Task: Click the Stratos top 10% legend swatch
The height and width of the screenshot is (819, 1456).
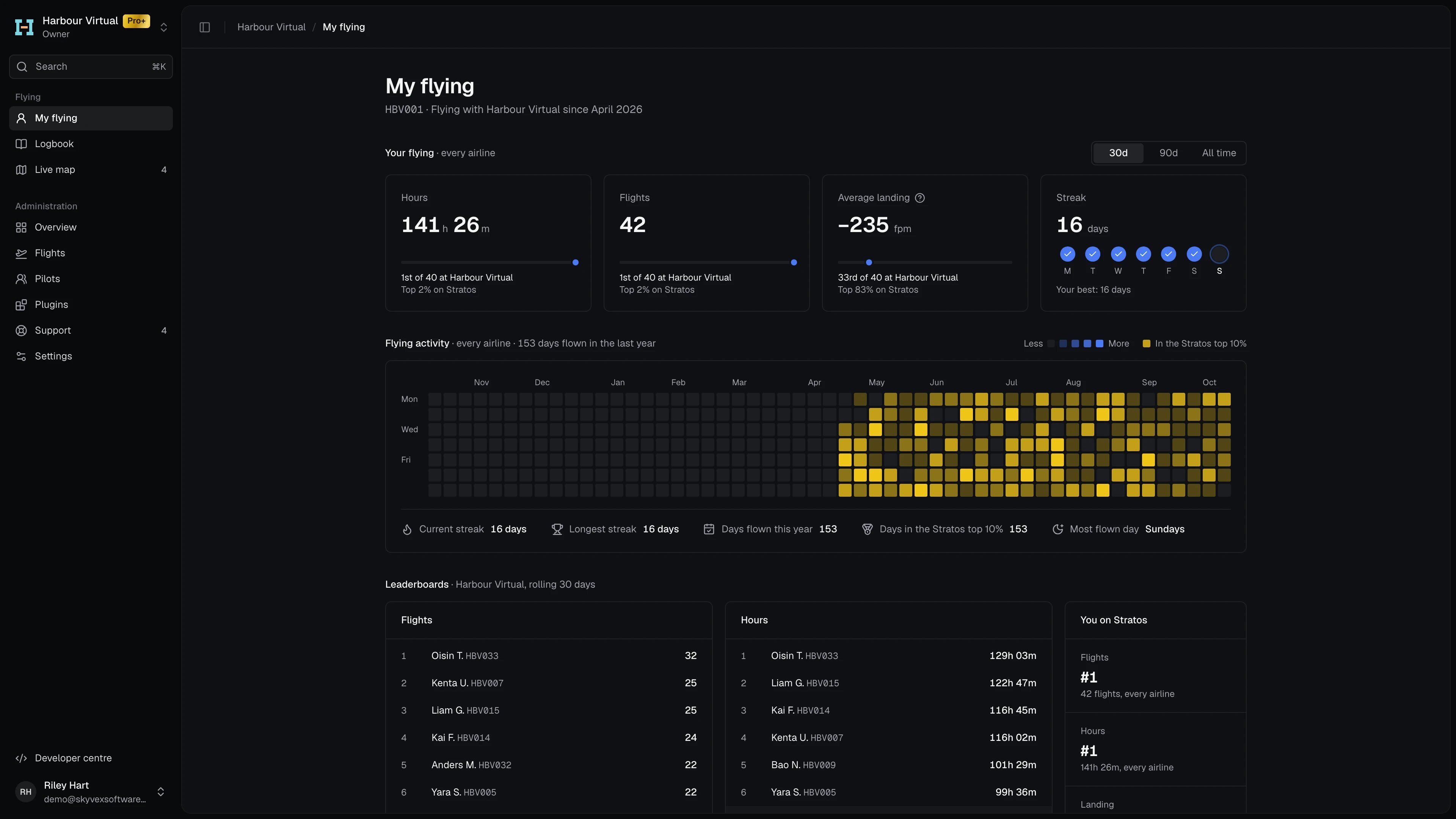Action: 1146,344
